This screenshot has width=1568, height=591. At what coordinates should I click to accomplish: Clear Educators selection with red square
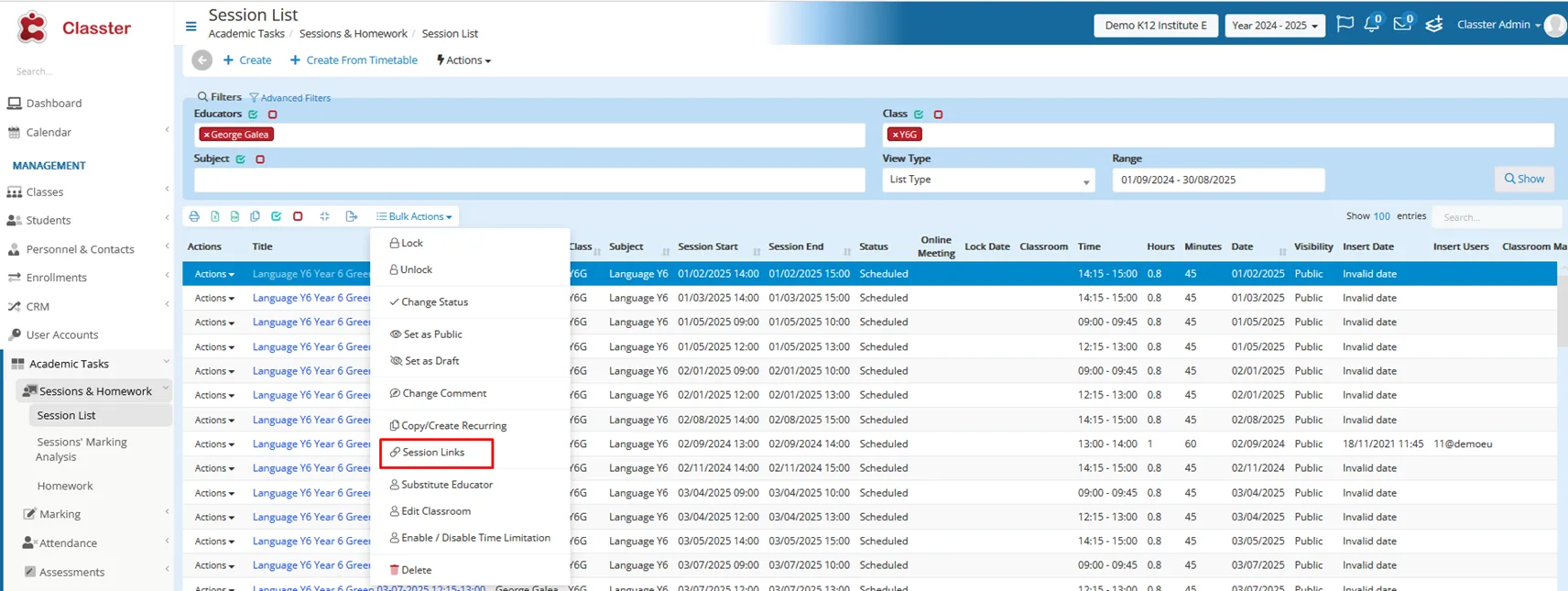tap(273, 115)
